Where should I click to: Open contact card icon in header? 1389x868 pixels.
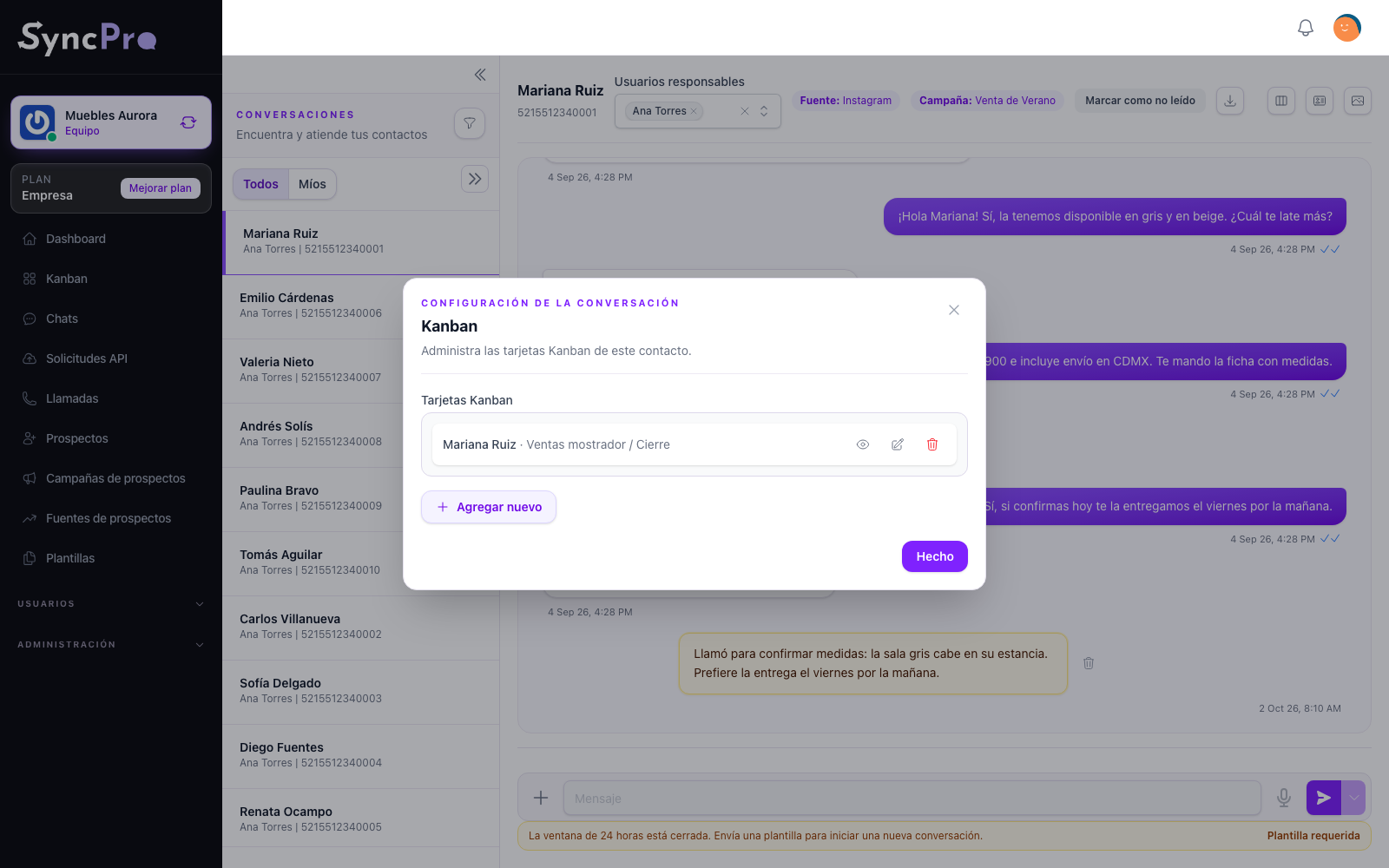(x=1320, y=101)
